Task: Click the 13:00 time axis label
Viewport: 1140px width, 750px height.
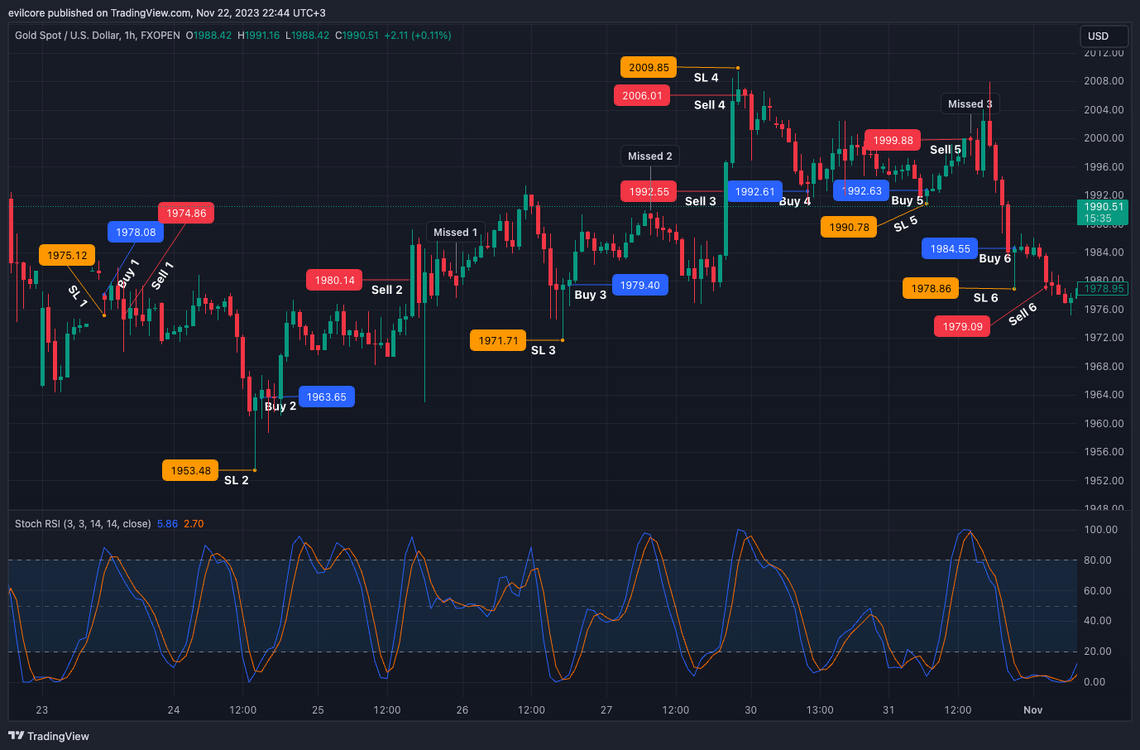Action: point(819,710)
